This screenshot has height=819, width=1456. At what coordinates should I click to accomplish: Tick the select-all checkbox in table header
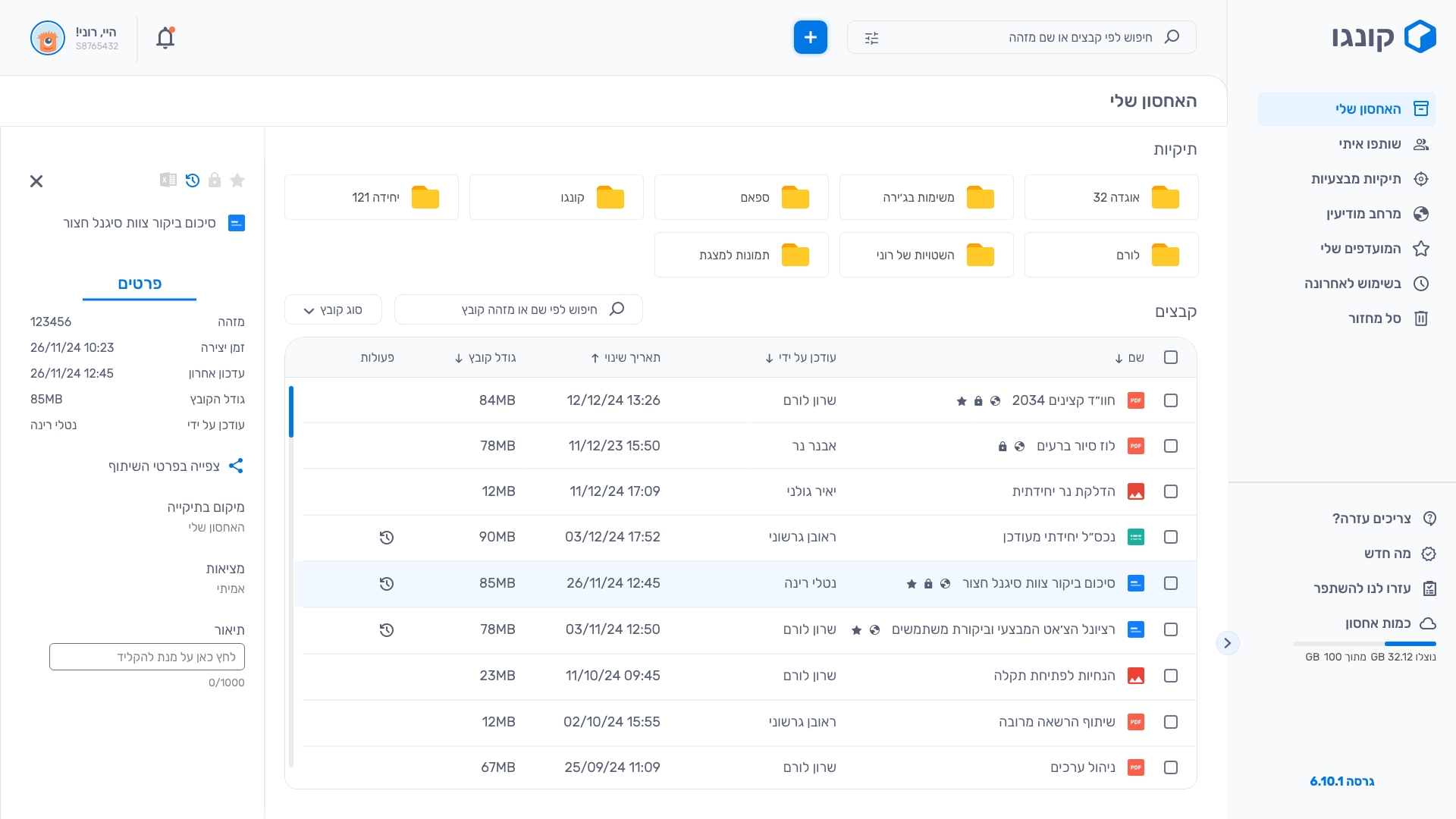pos(1171,358)
